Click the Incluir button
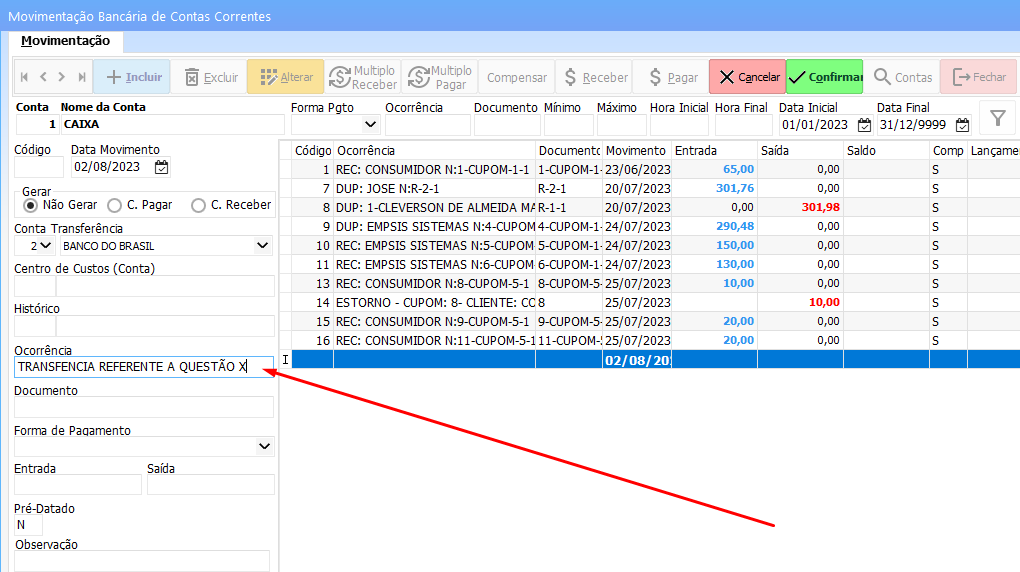This screenshot has height=572, width=1020. coord(132,77)
